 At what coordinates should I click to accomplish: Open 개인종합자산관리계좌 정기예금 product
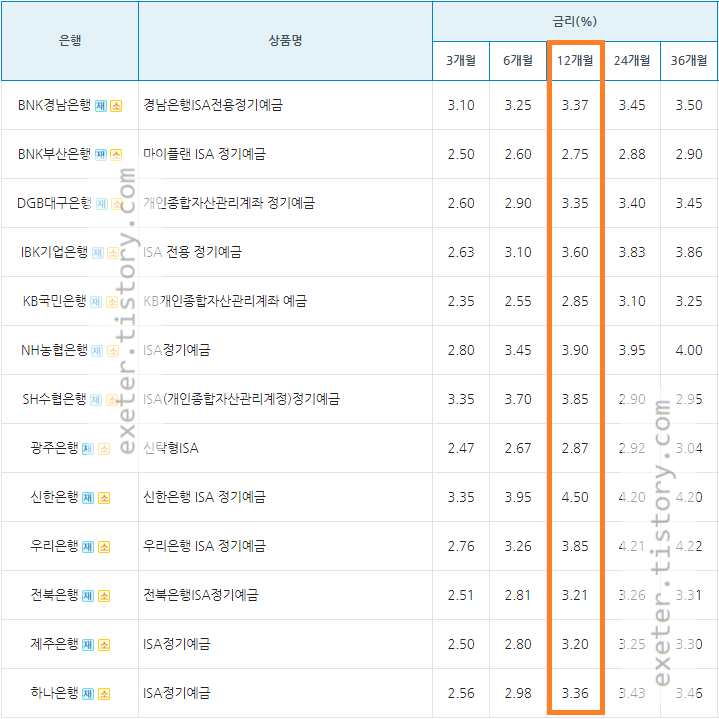pyautogui.click(x=229, y=203)
